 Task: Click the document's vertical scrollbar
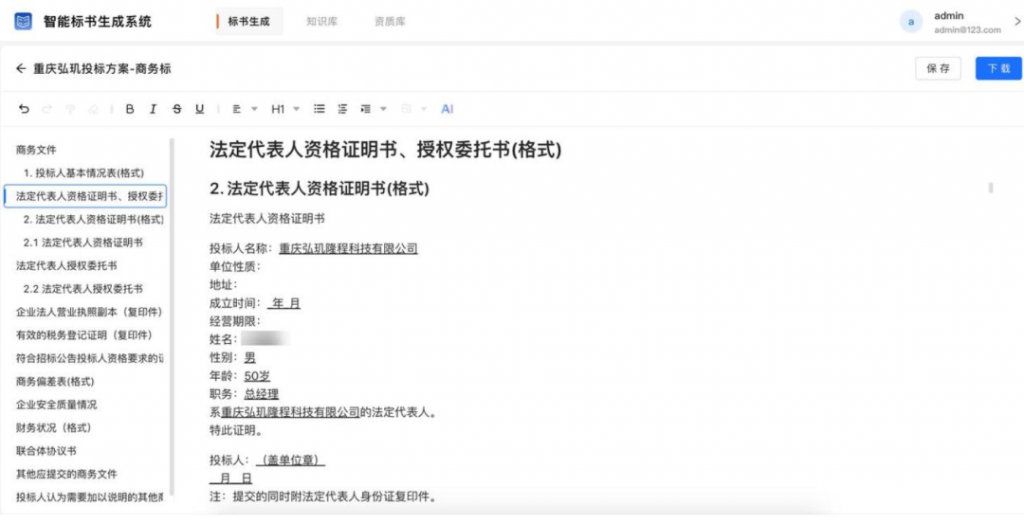990,188
